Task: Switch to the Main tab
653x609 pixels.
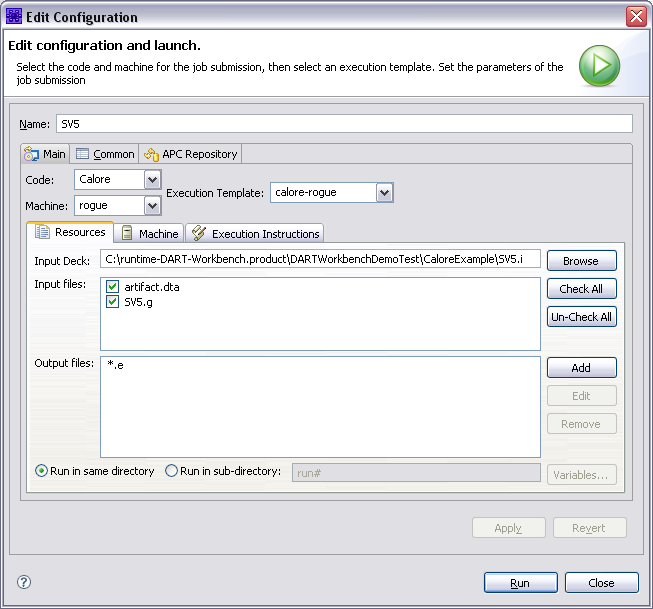Action: [45, 154]
